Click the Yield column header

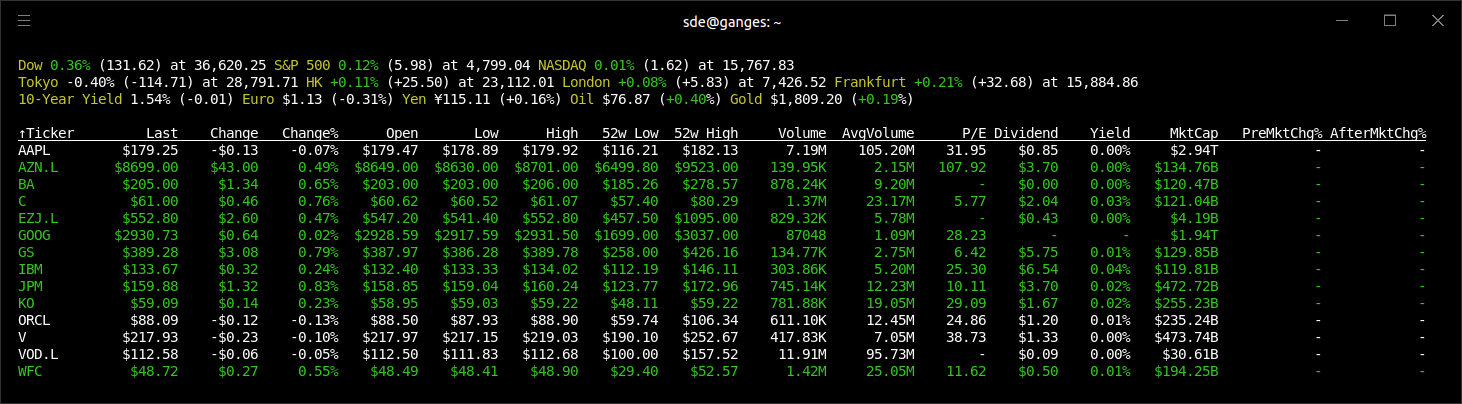[x=1110, y=133]
